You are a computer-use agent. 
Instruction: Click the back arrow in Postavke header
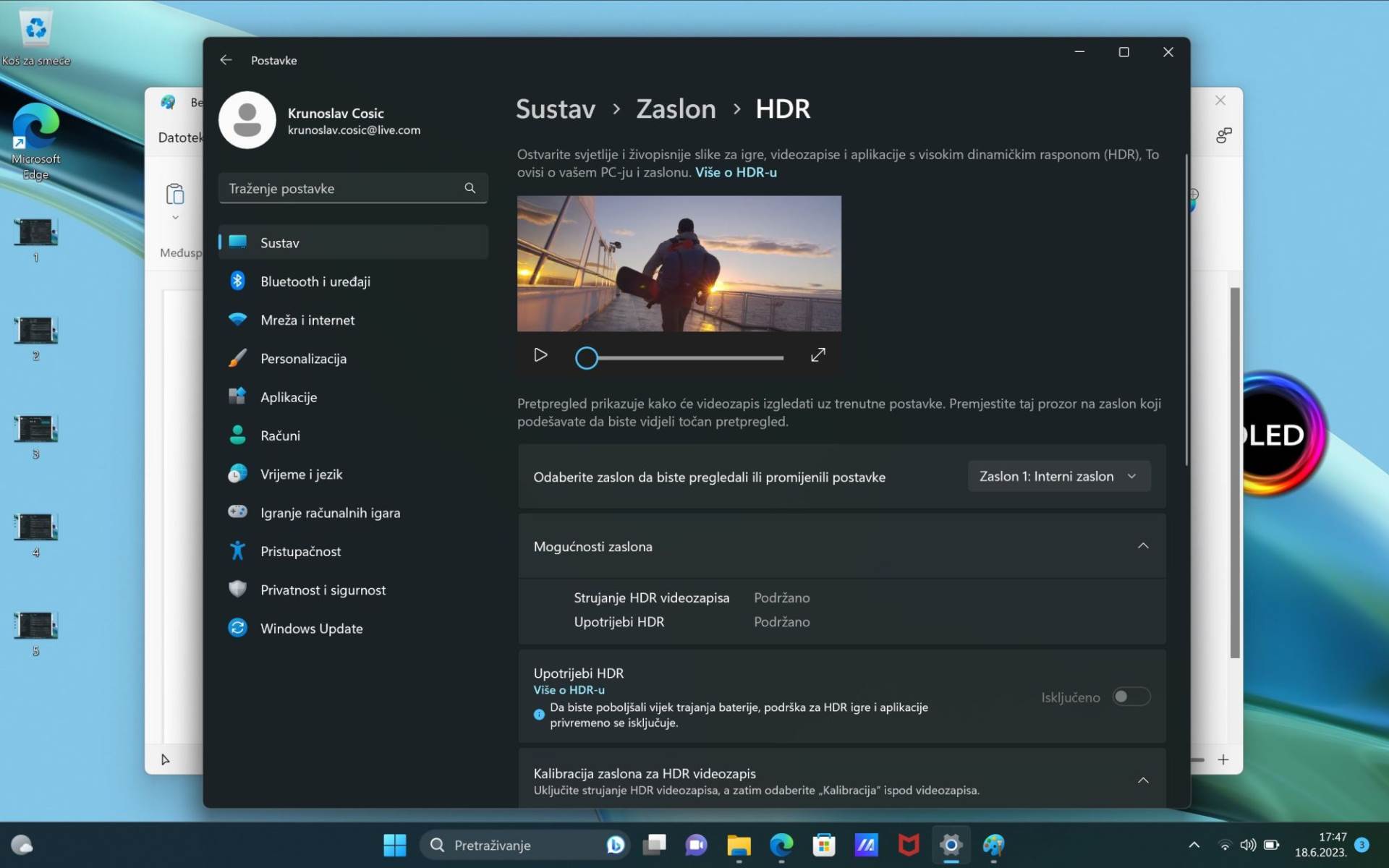click(x=226, y=60)
